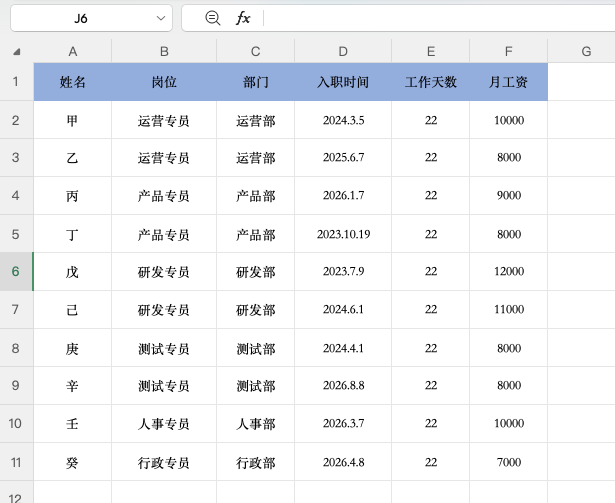Select row 4 header
This screenshot has width=615, height=503.
point(16,195)
